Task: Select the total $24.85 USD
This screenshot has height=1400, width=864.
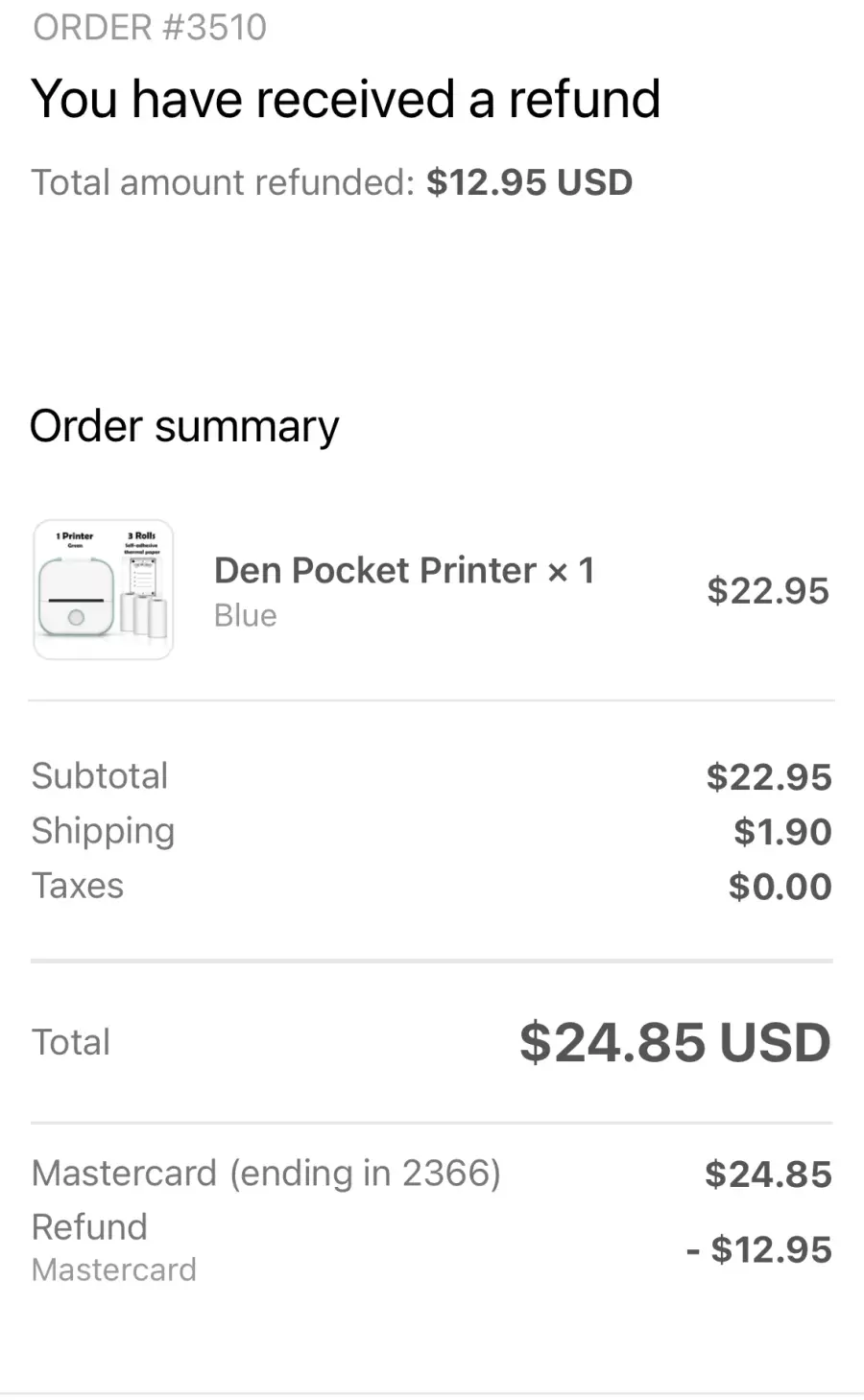Action: (x=675, y=1042)
